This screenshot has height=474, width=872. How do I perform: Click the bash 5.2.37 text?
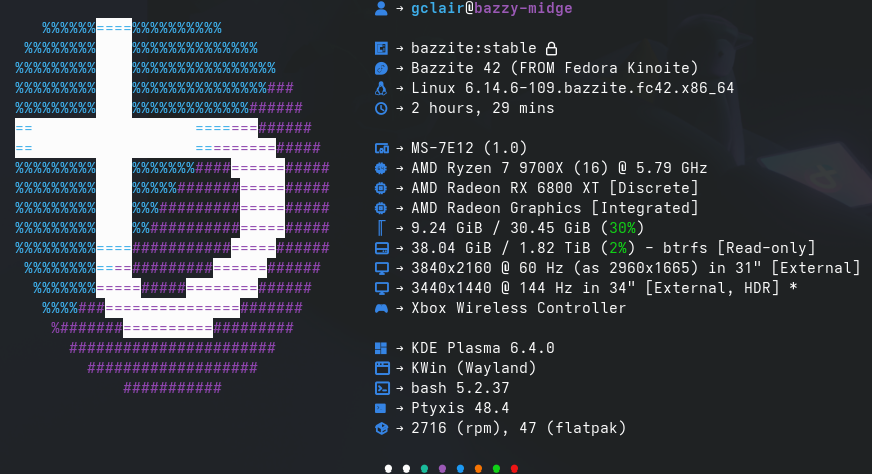coord(460,388)
